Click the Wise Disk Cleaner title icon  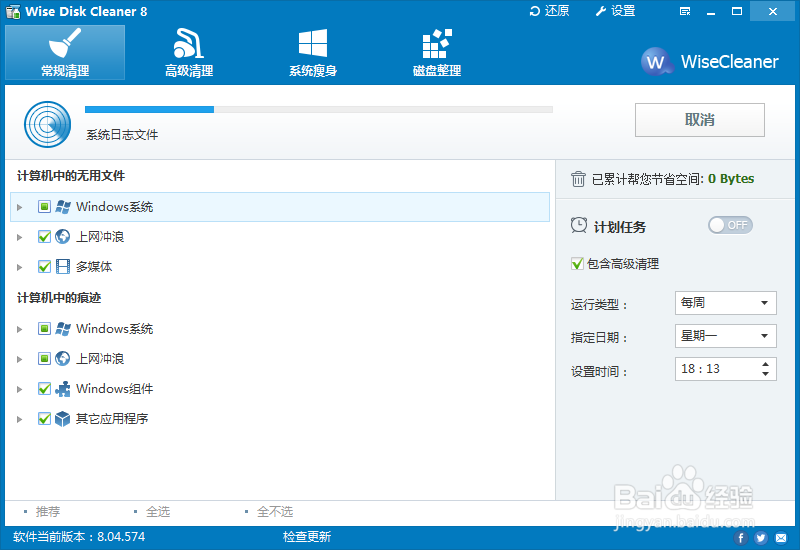point(13,11)
